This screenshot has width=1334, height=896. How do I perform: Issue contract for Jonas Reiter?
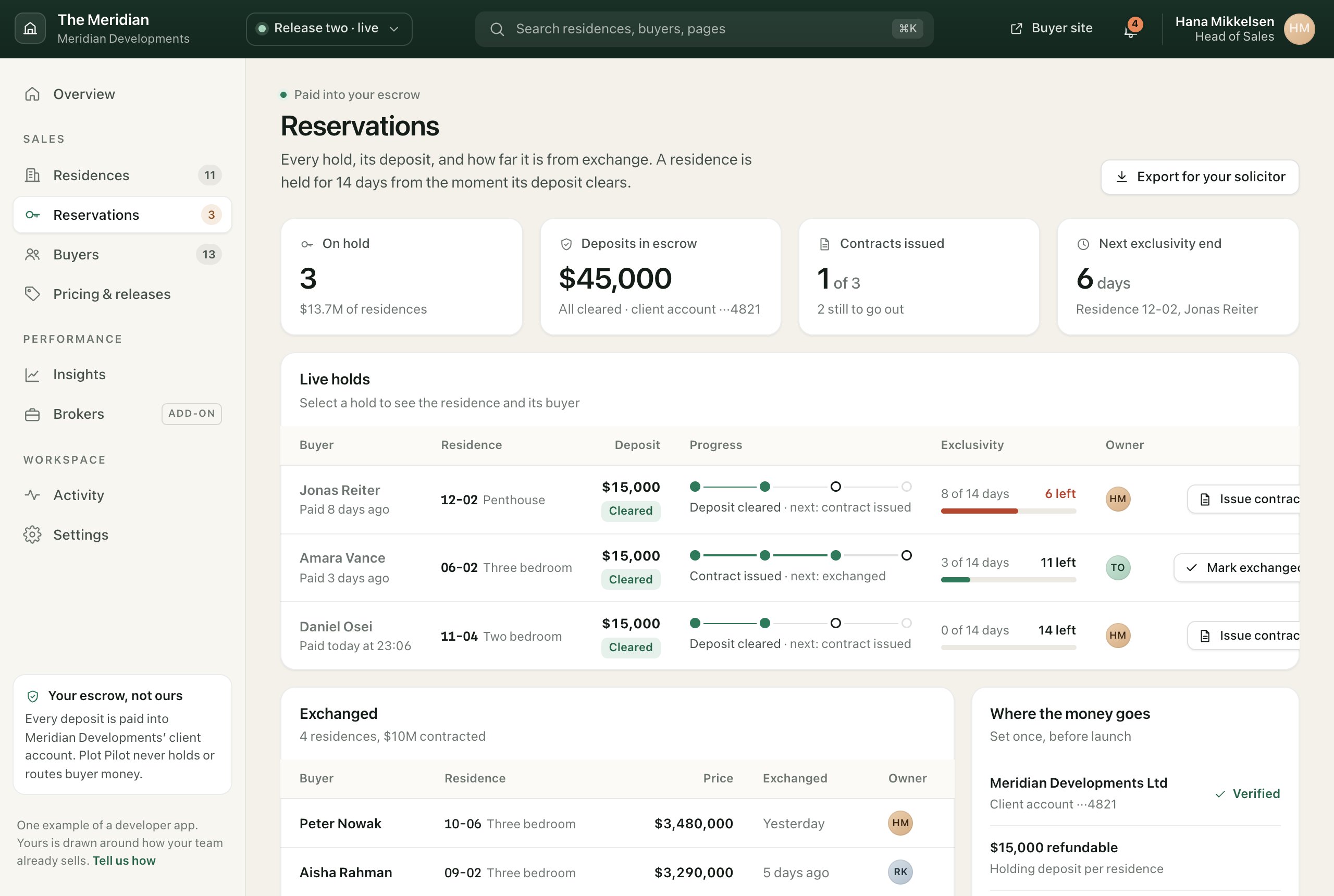[1243, 499]
